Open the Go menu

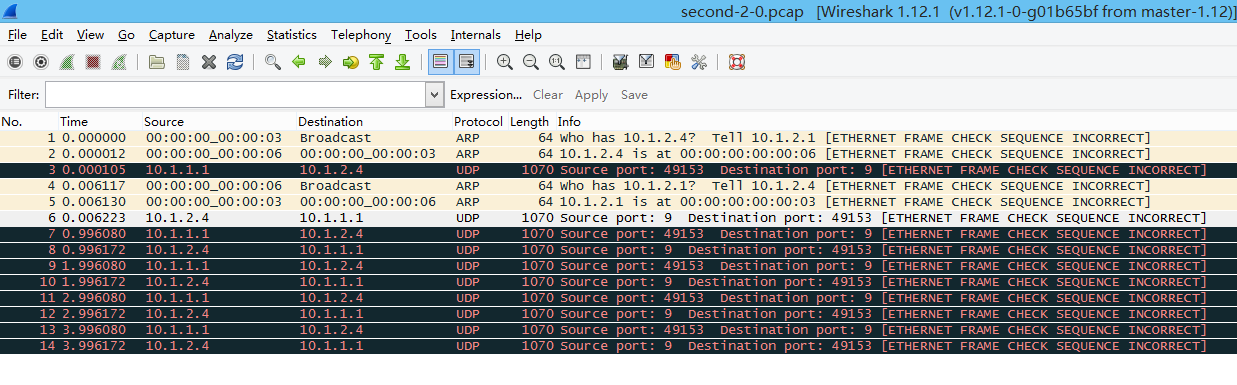[126, 35]
